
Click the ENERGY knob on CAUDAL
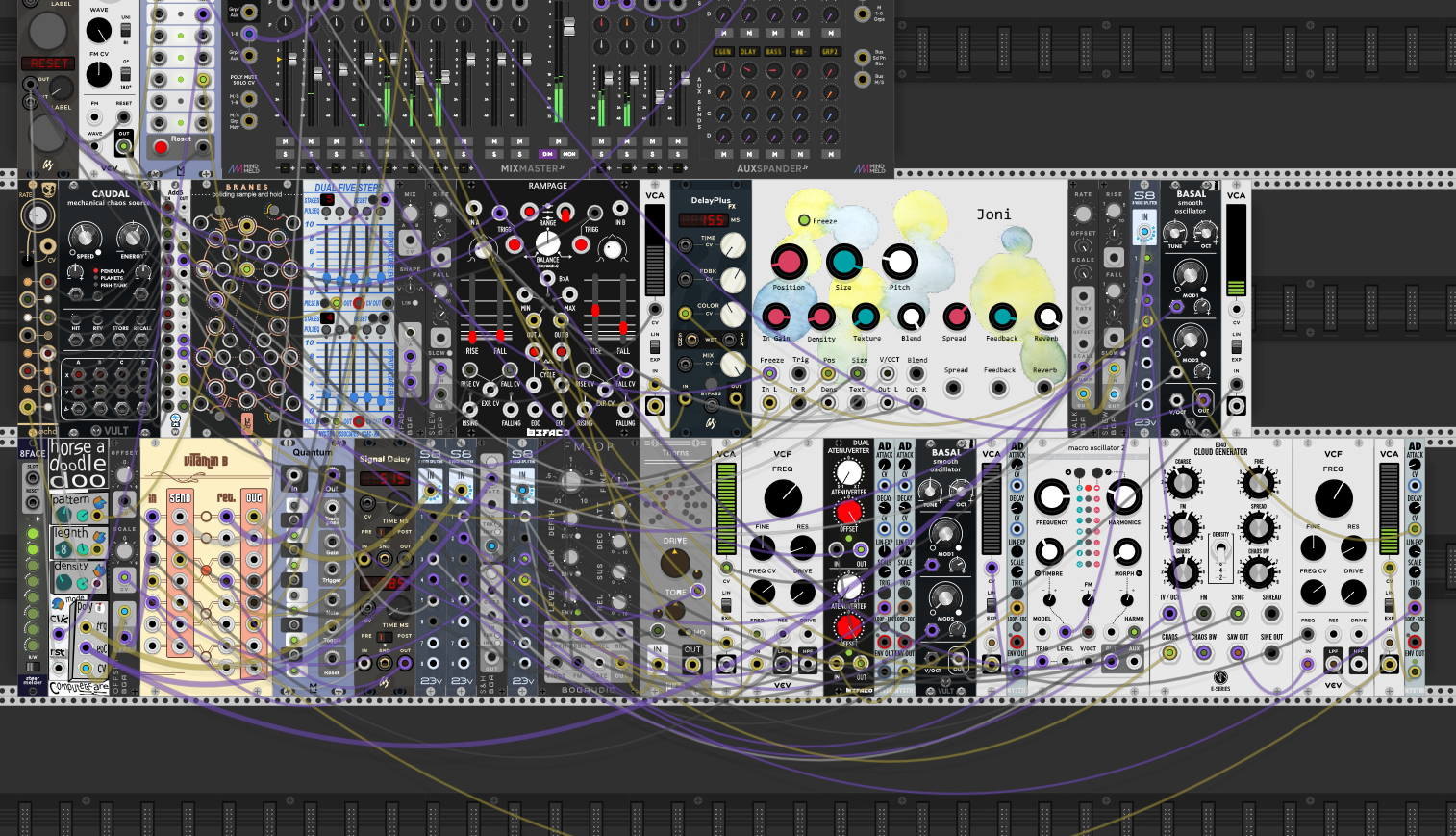coord(132,236)
